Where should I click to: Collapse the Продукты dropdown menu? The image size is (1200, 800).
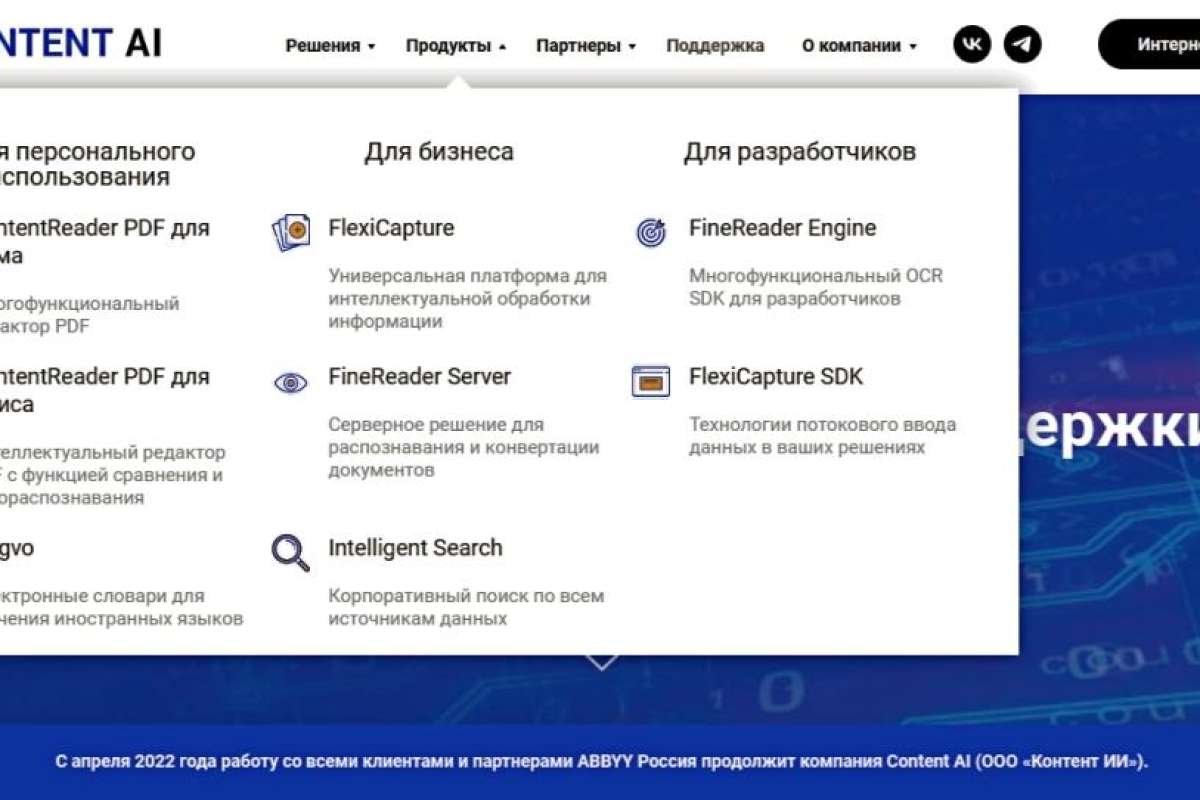[456, 46]
